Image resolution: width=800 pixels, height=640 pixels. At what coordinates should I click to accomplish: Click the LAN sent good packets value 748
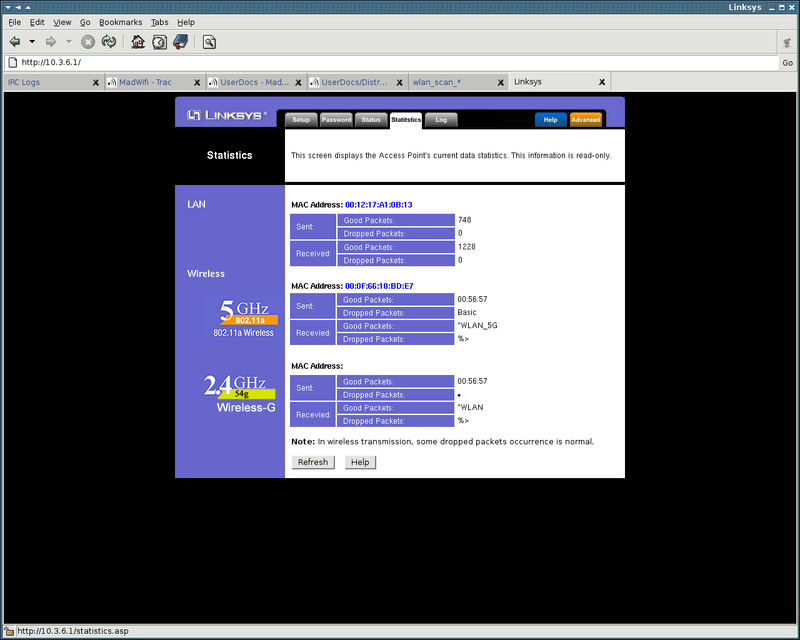465,220
